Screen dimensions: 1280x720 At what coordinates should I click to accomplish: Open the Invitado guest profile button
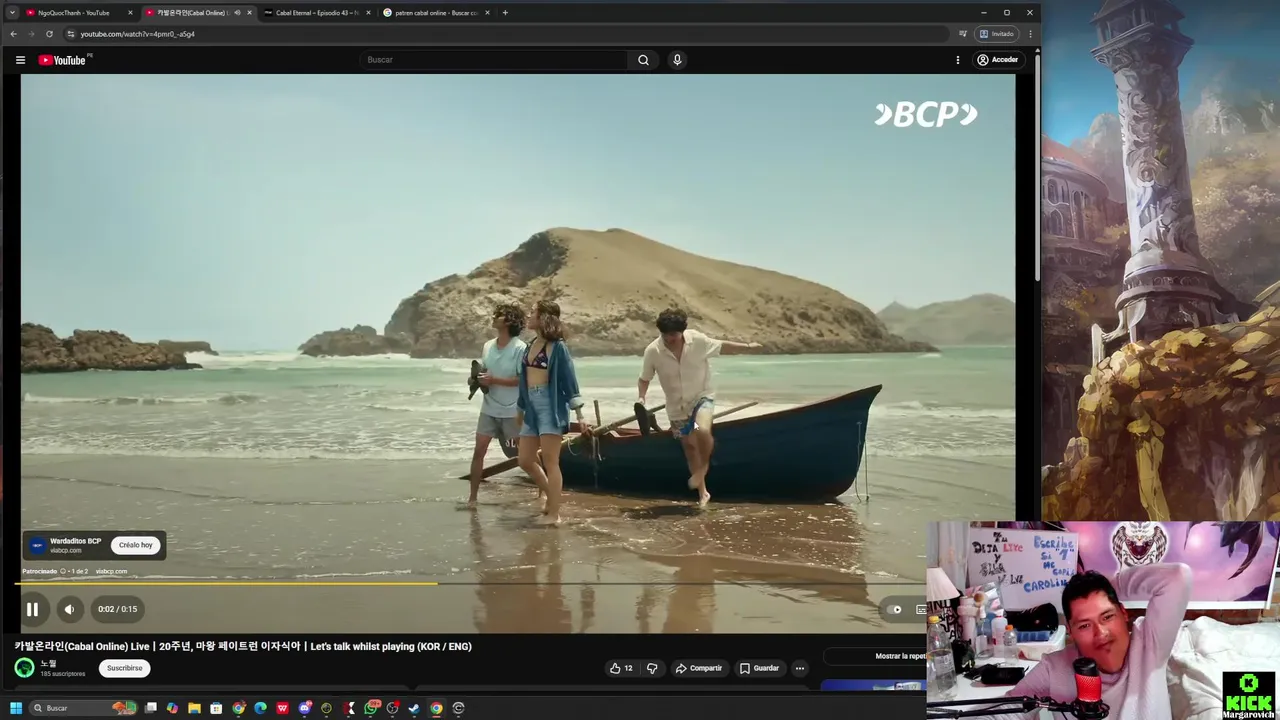tap(997, 34)
